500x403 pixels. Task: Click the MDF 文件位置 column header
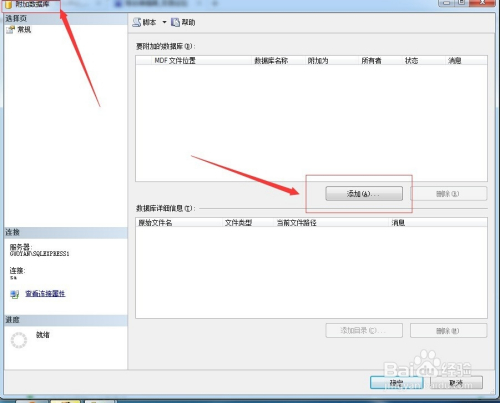175,60
